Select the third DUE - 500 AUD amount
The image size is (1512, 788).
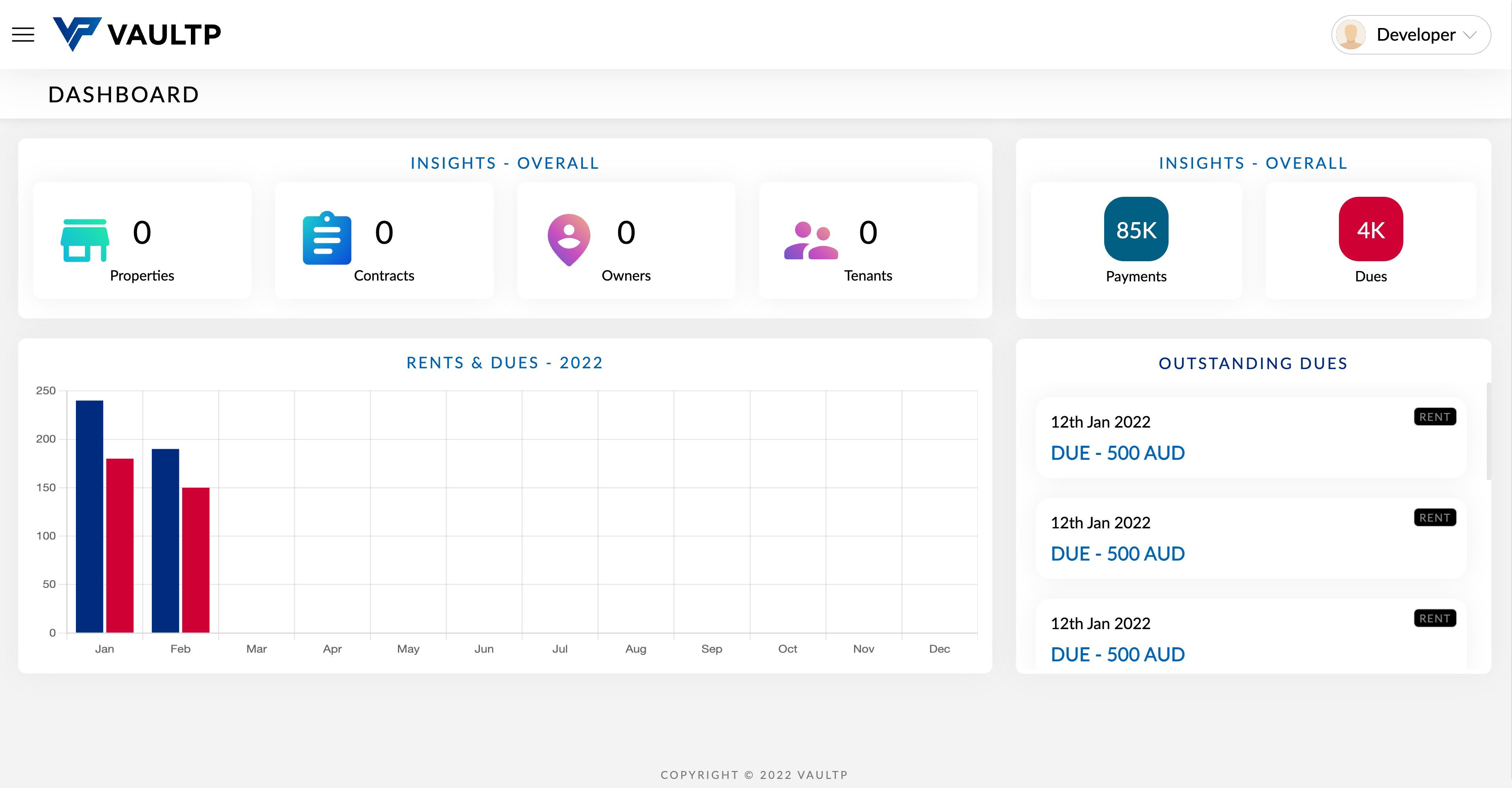(x=1118, y=655)
